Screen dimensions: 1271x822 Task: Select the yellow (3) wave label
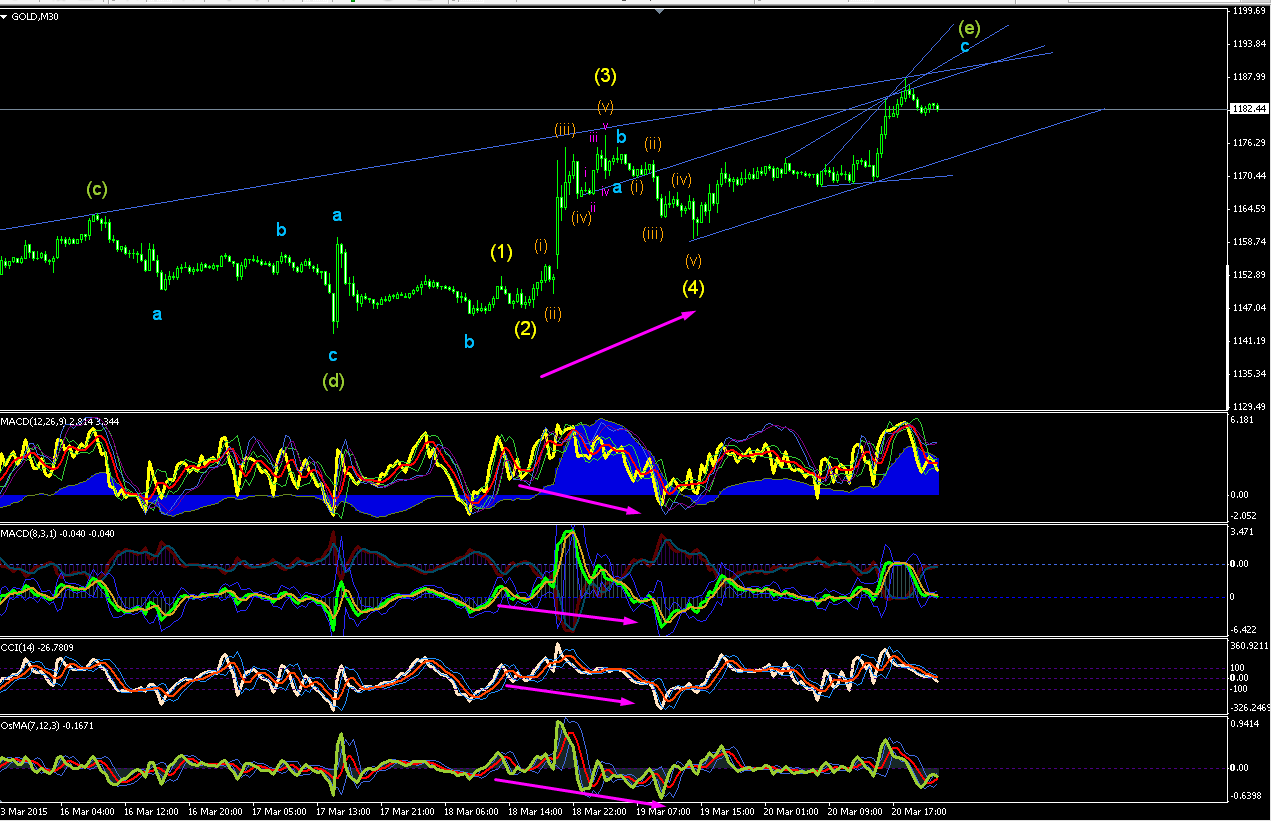pyautogui.click(x=604, y=75)
